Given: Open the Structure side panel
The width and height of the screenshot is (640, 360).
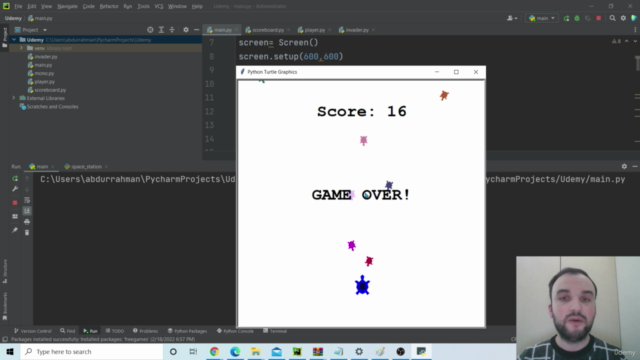Looking at the screenshot, I should tap(5, 271).
